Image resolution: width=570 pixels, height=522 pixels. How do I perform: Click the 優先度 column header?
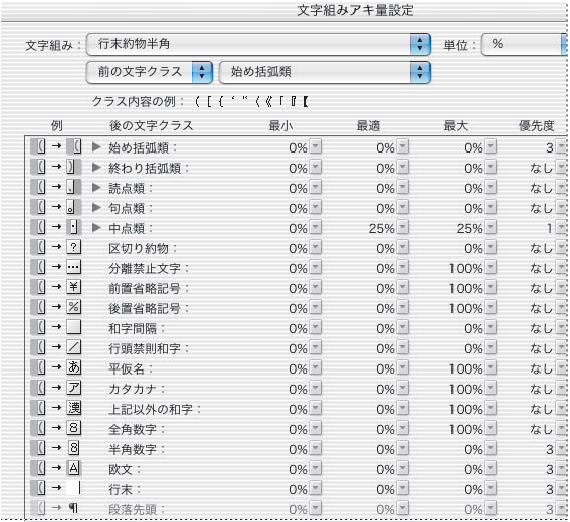537,125
